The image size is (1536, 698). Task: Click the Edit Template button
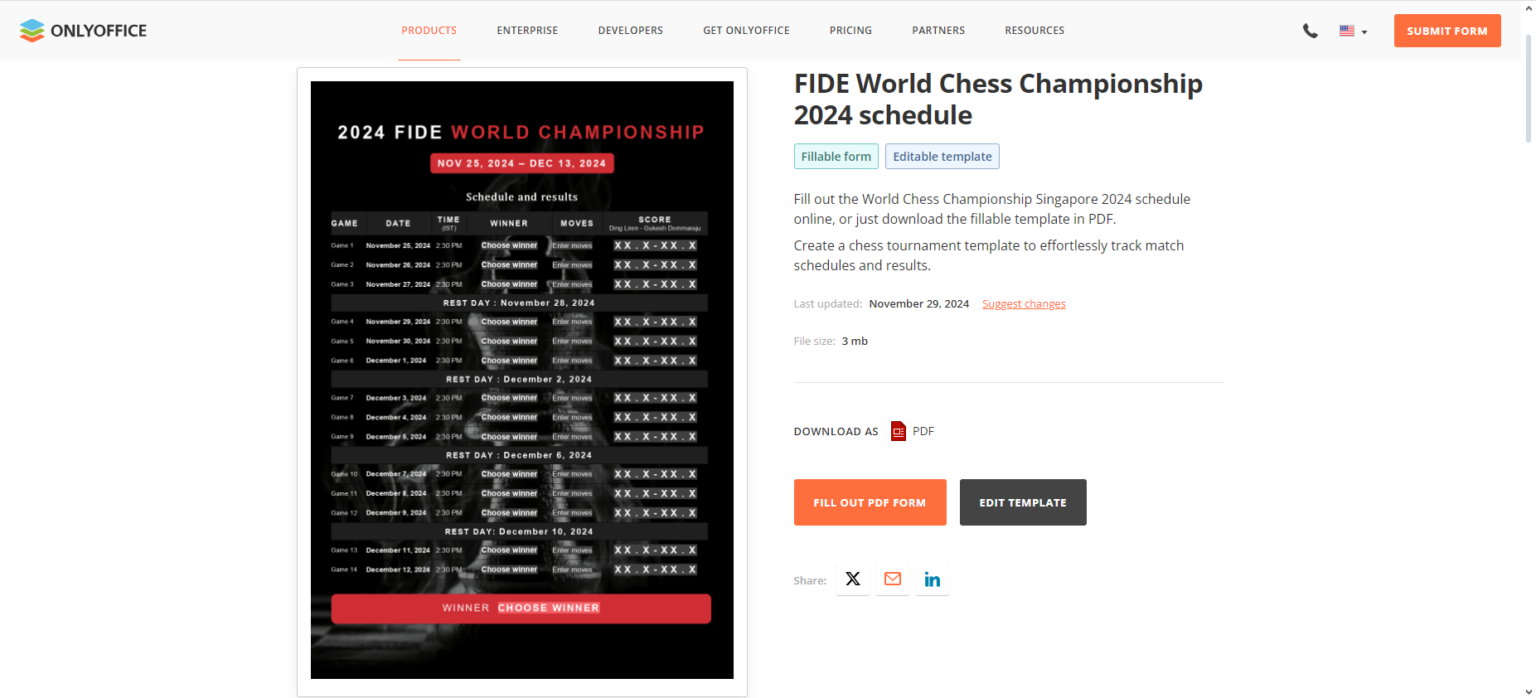tap(1022, 502)
